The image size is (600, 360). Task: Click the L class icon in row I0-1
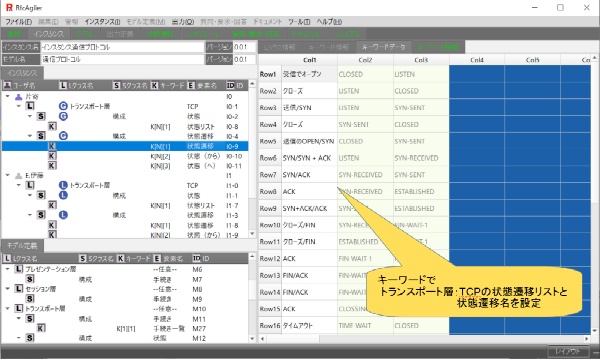point(30,106)
